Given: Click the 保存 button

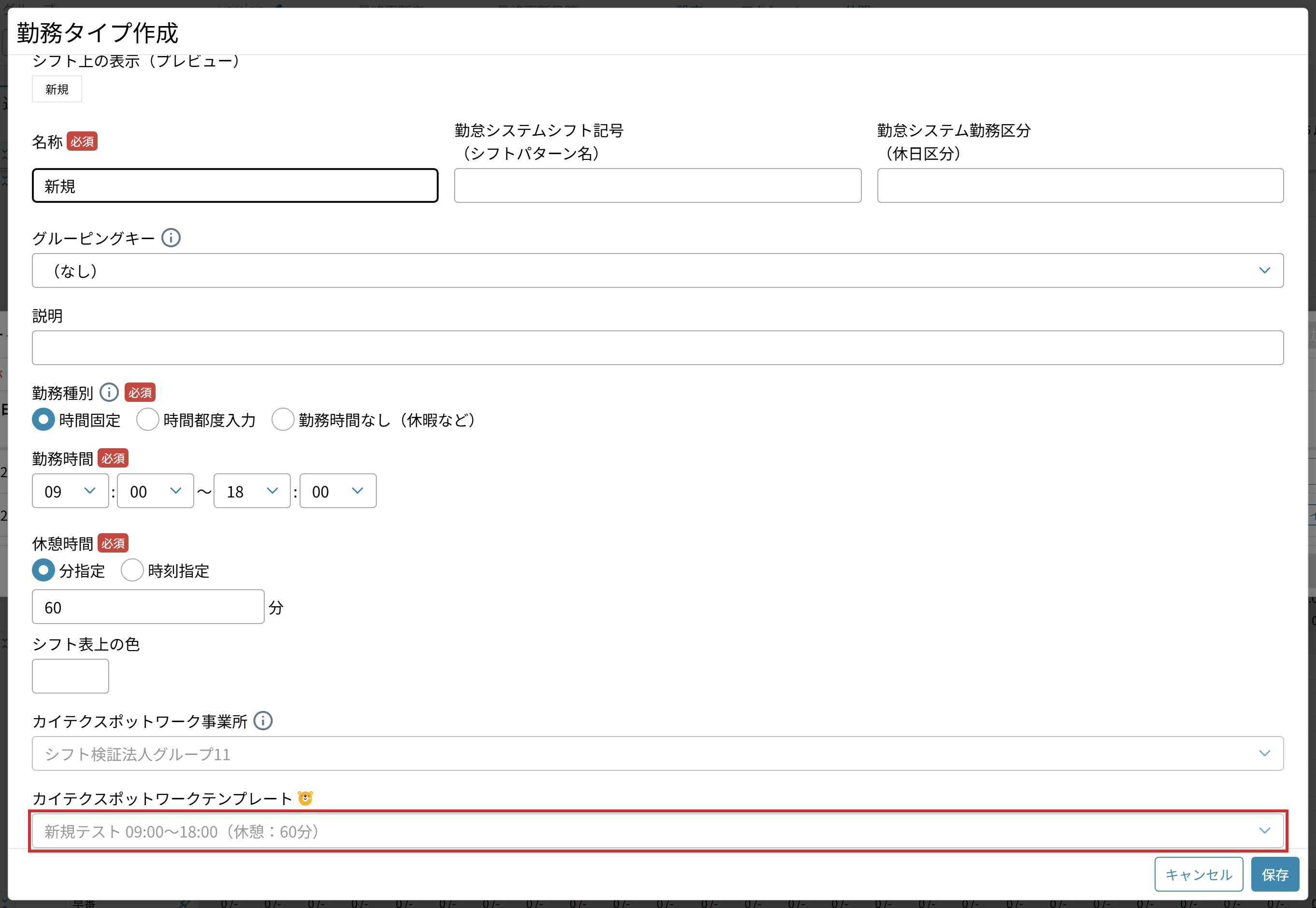Looking at the screenshot, I should point(1275,874).
